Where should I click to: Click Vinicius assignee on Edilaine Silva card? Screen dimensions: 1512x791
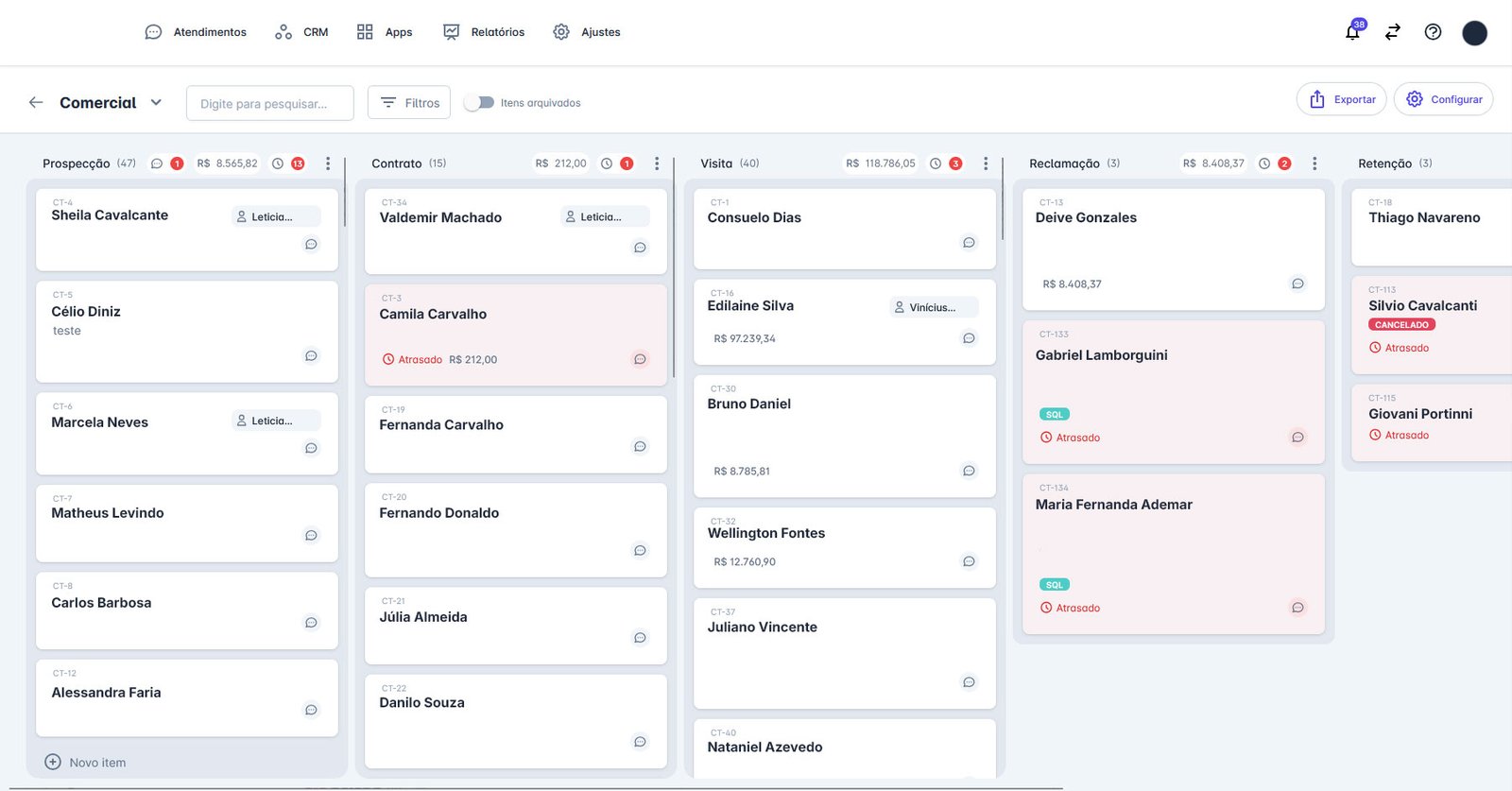[934, 307]
